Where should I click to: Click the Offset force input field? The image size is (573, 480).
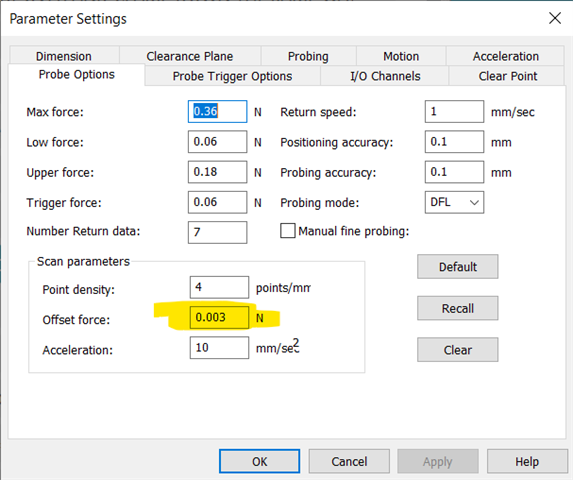click(219, 317)
